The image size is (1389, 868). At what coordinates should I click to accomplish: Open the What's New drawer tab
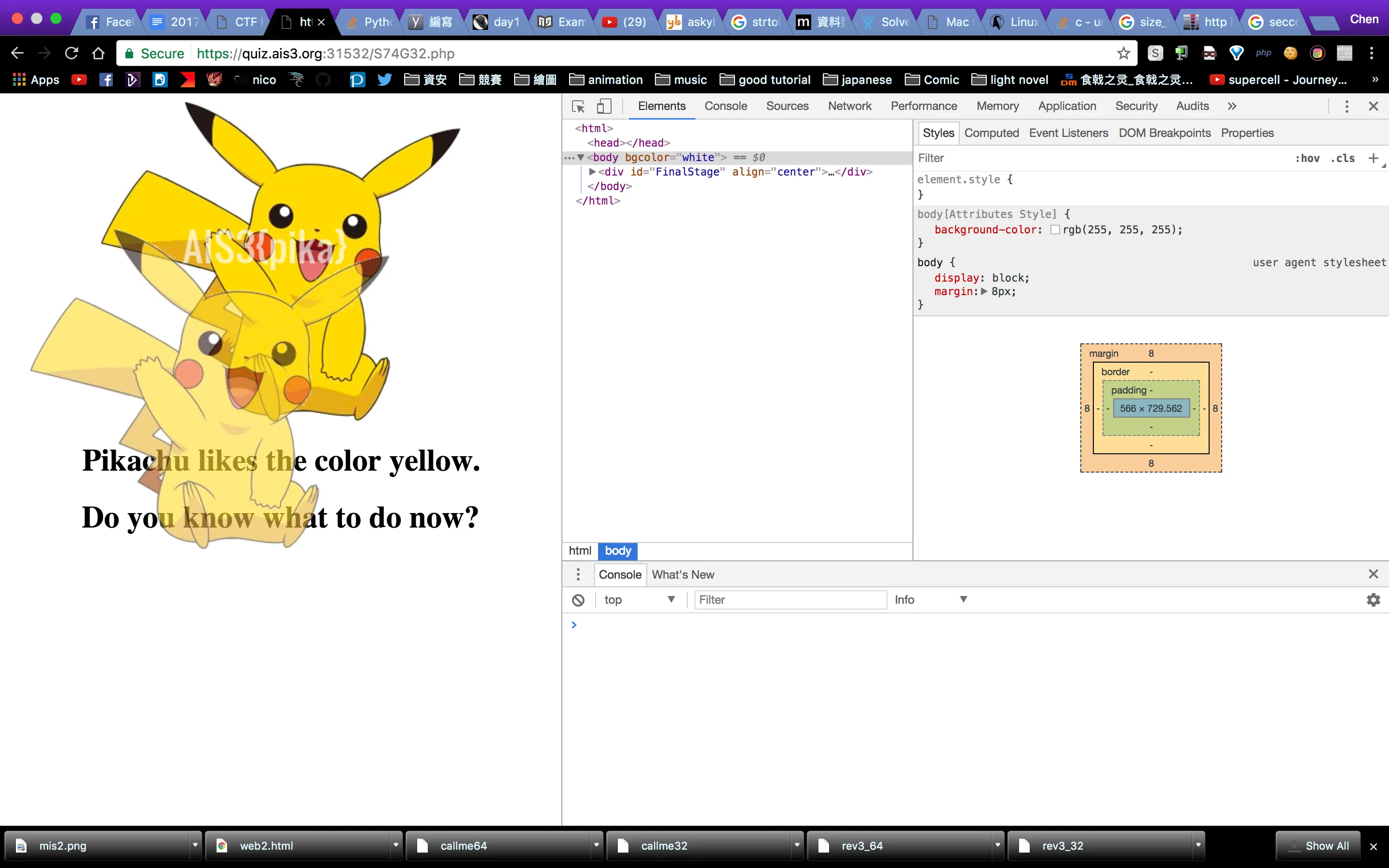pyautogui.click(x=682, y=575)
